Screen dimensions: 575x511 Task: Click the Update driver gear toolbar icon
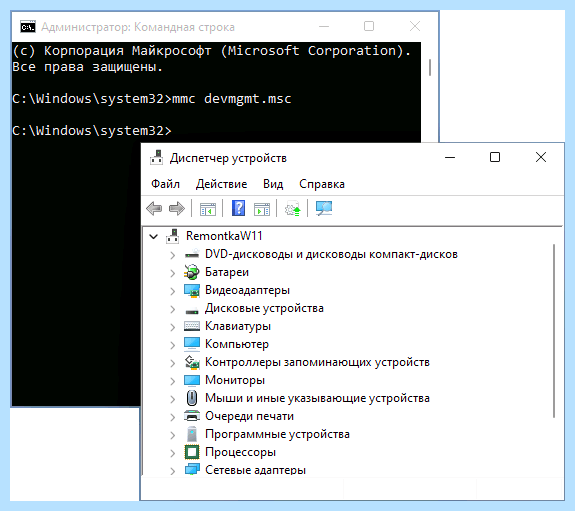pyautogui.click(x=293, y=209)
